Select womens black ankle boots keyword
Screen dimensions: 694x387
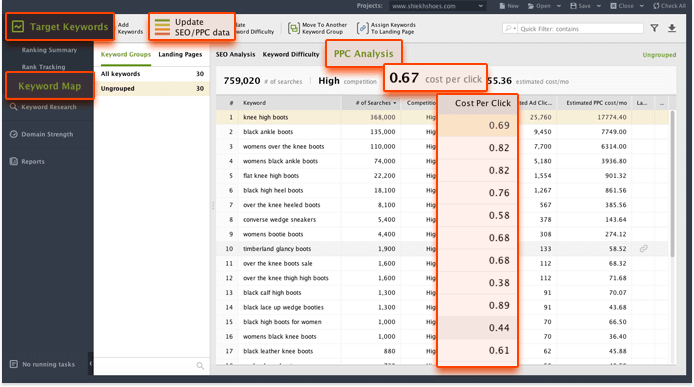(x=280, y=161)
